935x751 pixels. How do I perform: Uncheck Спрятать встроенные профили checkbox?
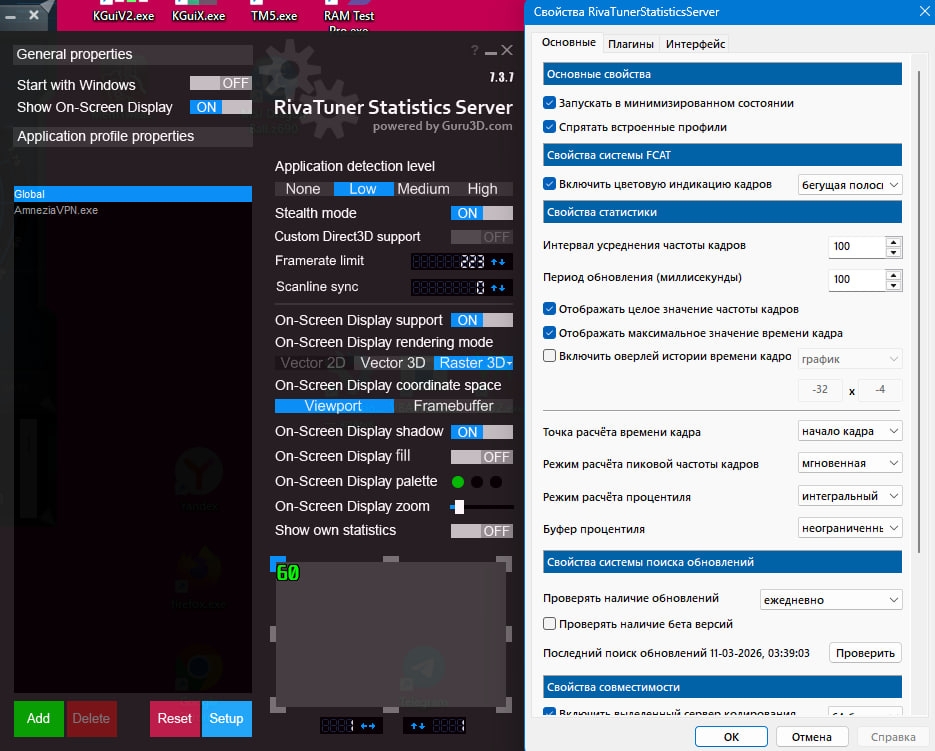[x=550, y=126]
